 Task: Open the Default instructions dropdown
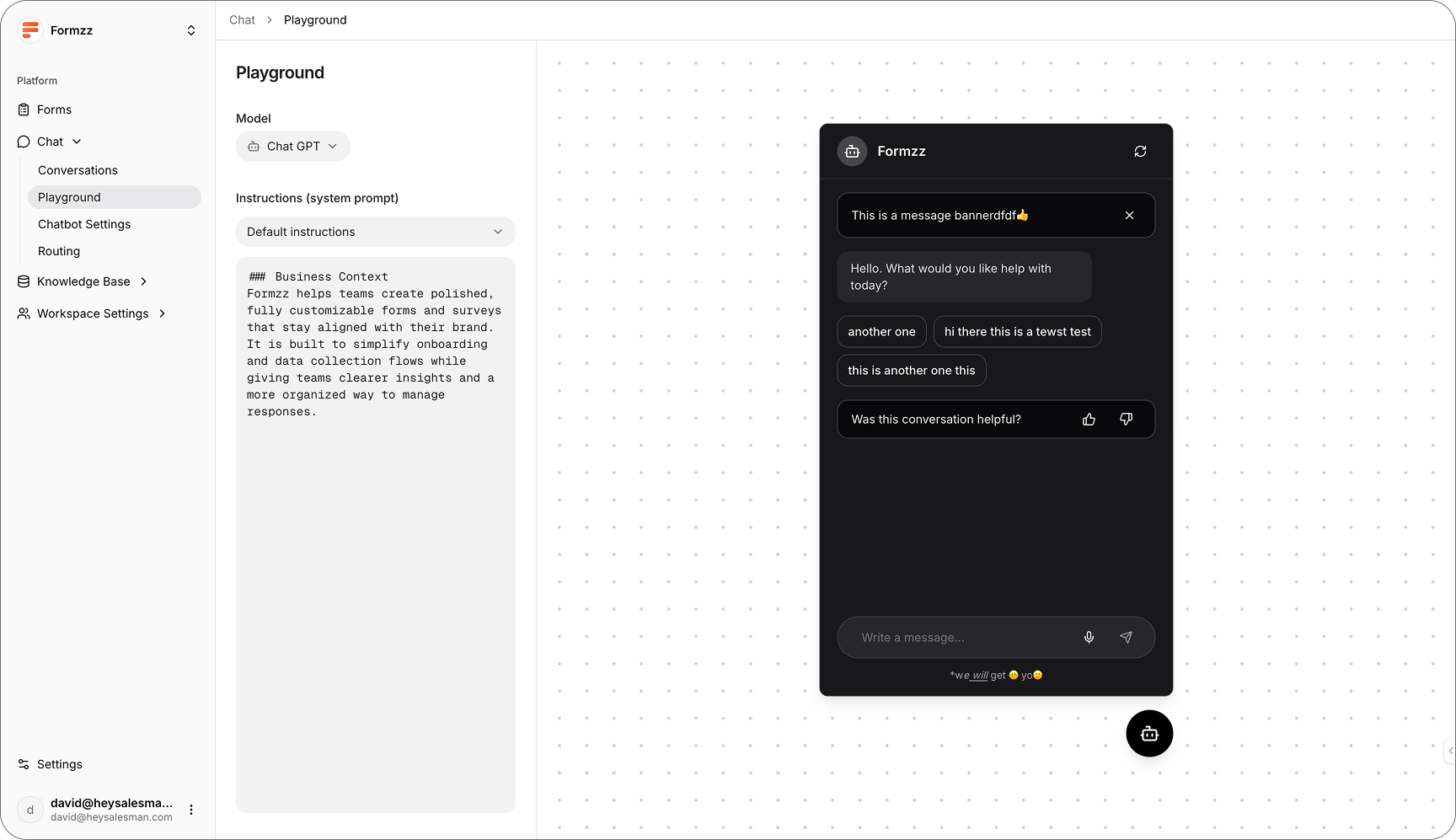point(375,232)
